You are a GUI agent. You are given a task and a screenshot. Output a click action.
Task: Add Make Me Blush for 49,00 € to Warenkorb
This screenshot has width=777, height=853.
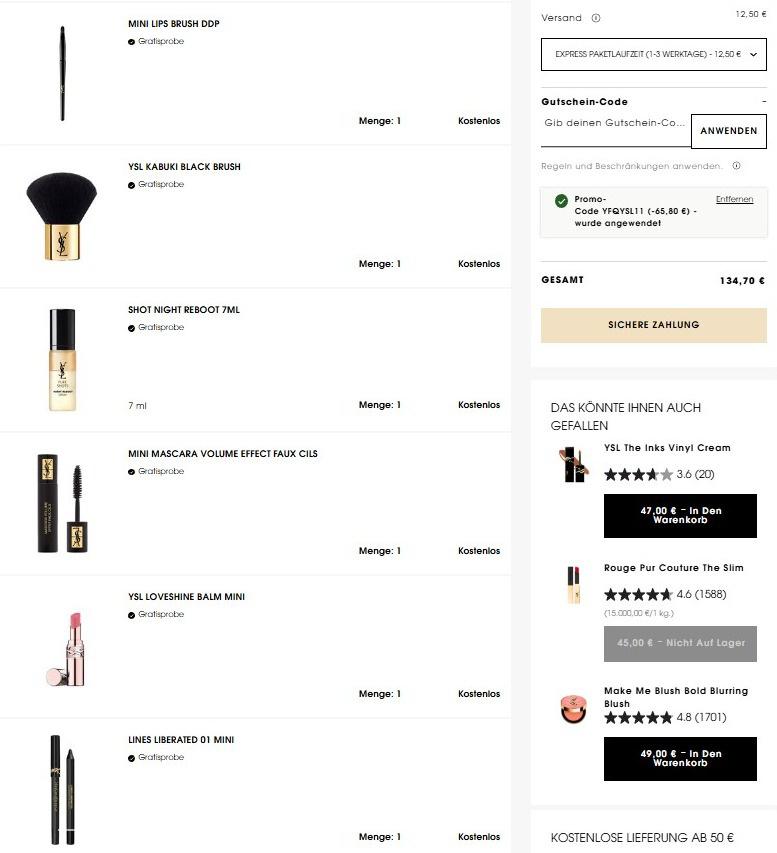[x=680, y=758]
